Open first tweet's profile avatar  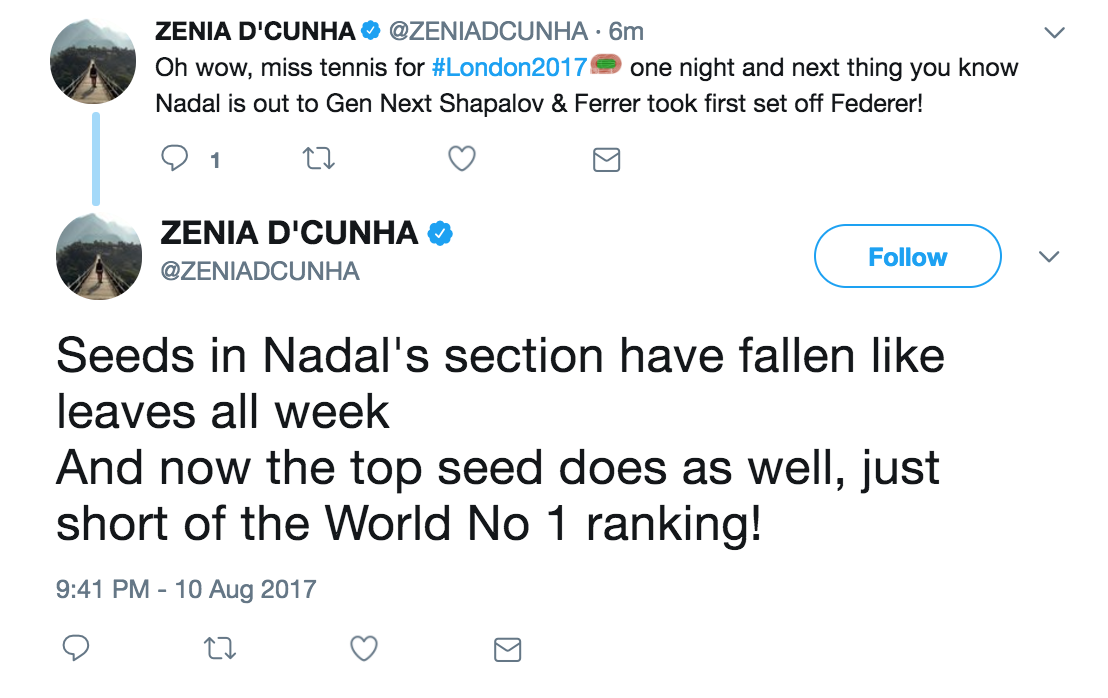(x=93, y=61)
